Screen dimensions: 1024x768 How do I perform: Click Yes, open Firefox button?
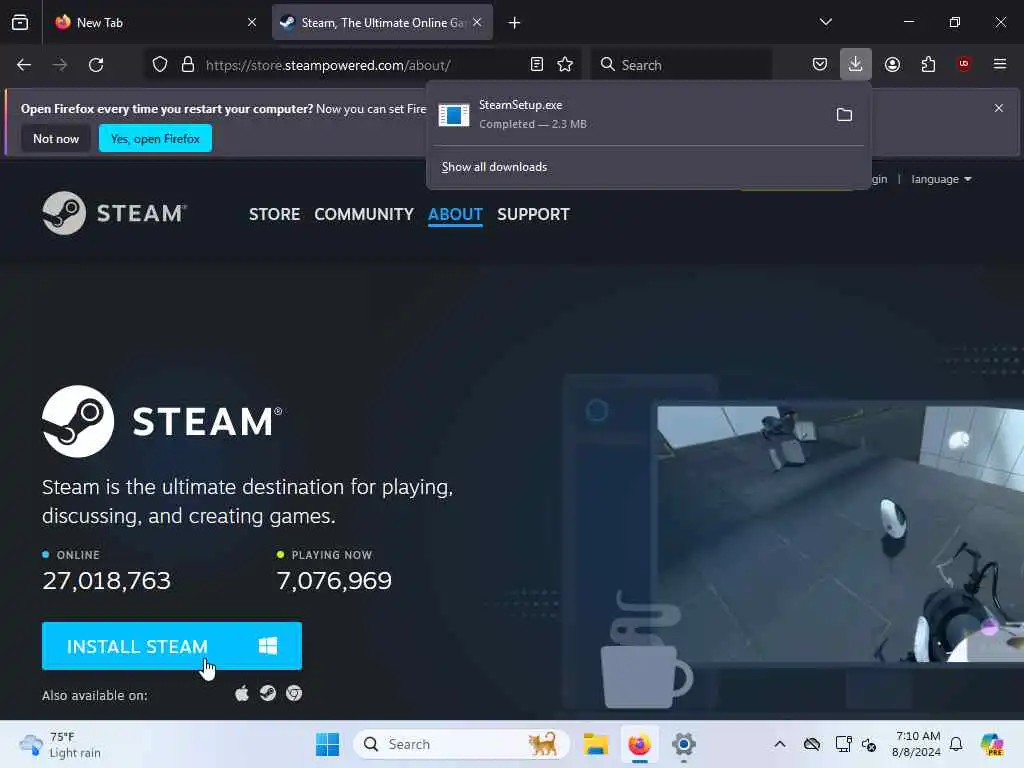coord(155,138)
